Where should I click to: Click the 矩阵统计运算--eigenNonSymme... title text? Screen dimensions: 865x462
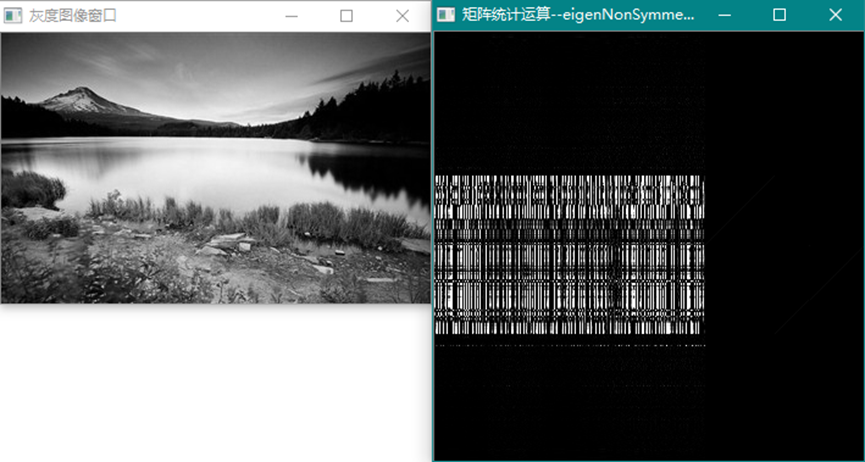[578, 15]
